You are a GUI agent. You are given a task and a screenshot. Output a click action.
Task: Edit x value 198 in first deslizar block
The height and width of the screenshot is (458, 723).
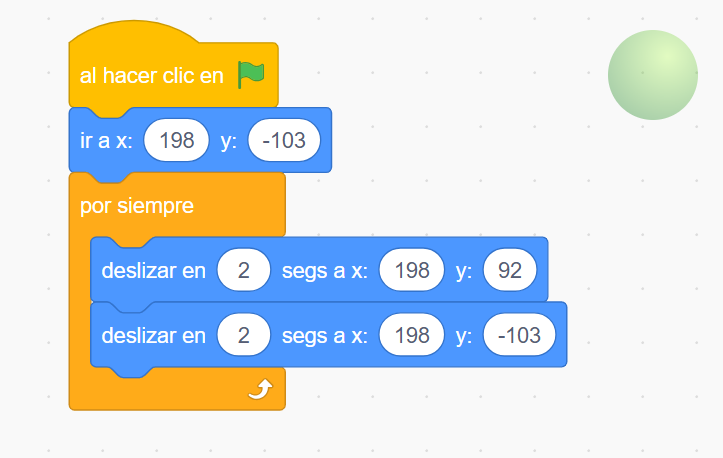point(412,270)
